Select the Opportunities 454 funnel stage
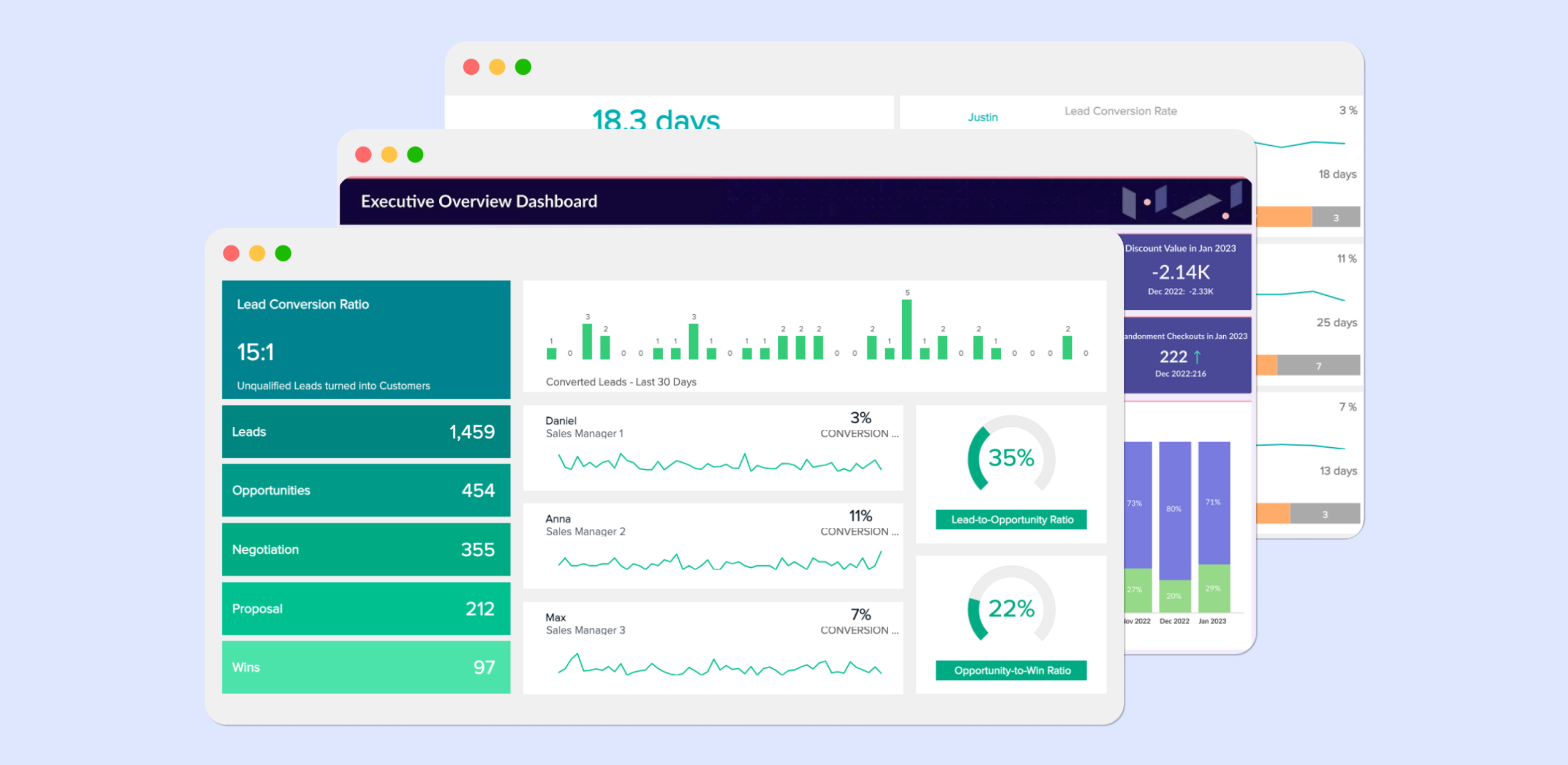Viewport: 1568px width, 765px height. [x=366, y=491]
